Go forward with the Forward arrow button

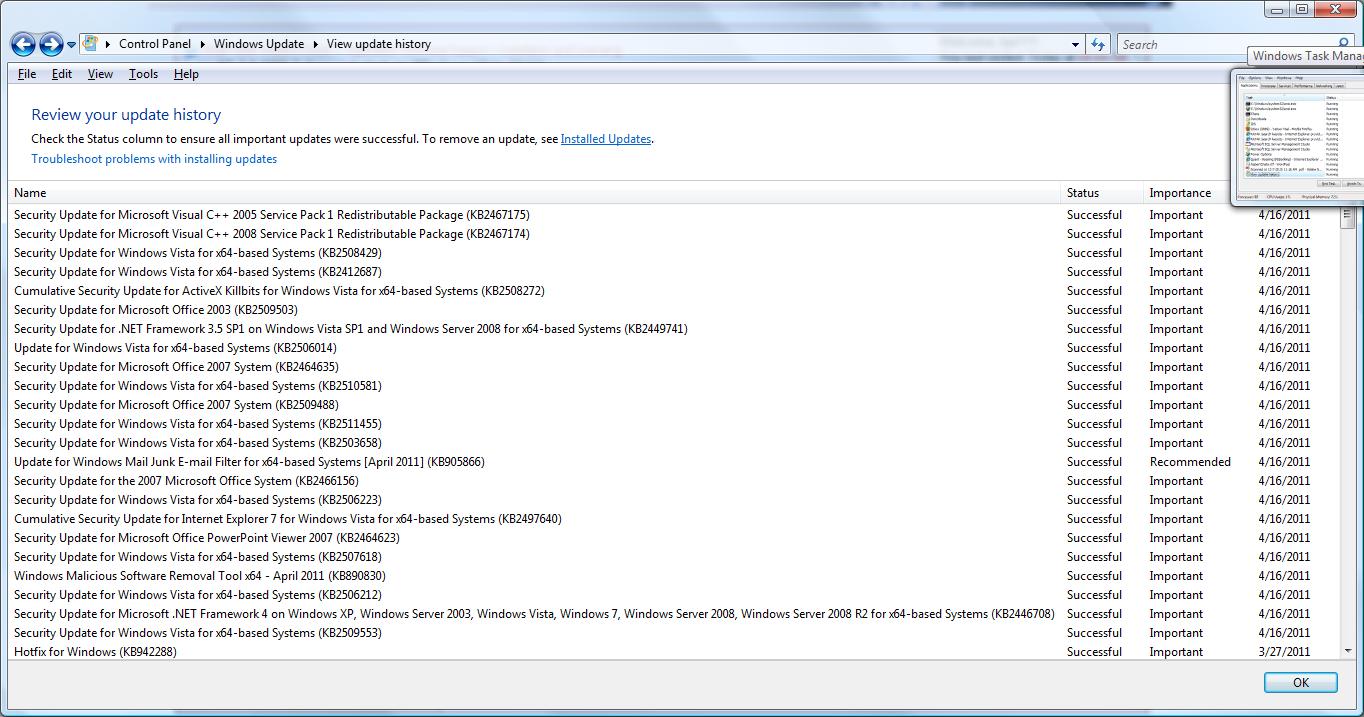click(x=51, y=44)
